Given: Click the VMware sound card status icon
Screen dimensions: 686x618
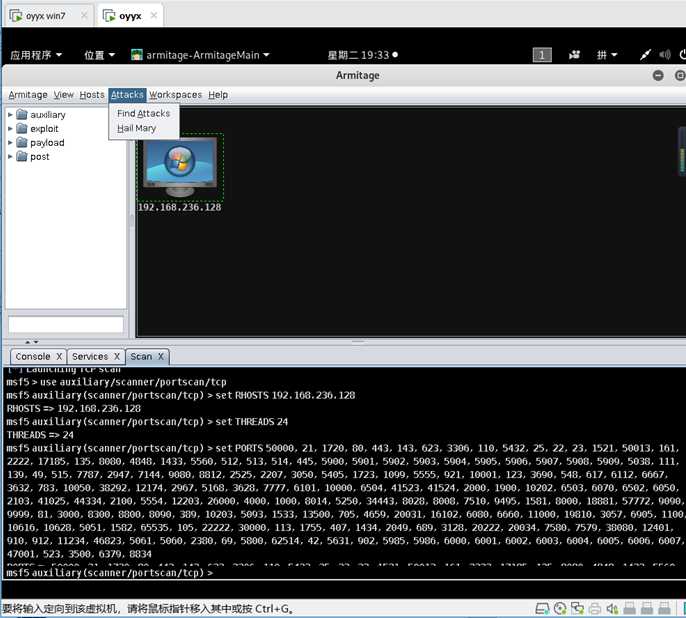Looking at the screenshot, I should click(x=612, y=608).
